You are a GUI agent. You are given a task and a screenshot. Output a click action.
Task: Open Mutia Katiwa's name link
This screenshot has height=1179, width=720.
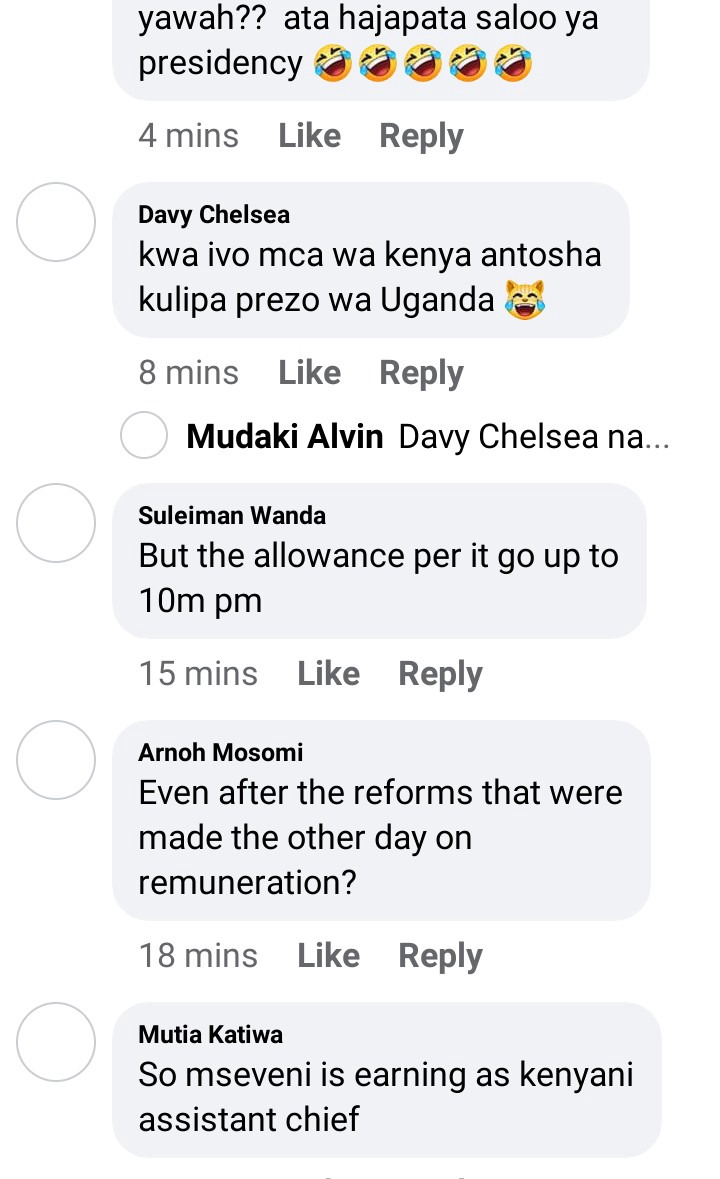(x=210, y=1035)
